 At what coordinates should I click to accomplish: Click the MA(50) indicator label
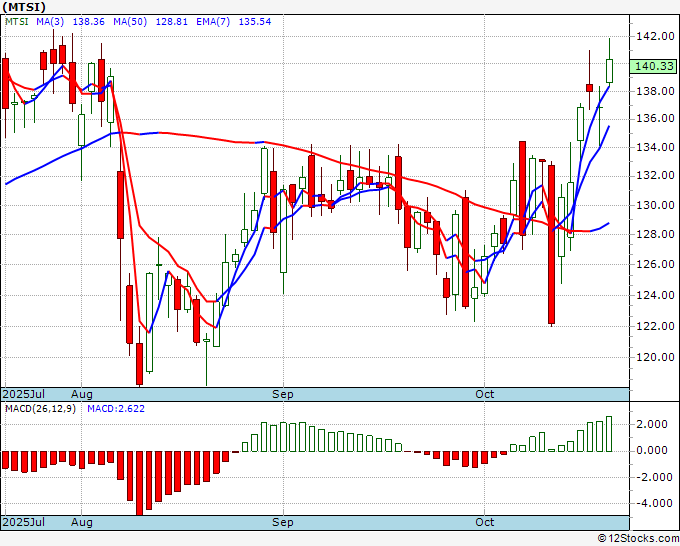130,21
